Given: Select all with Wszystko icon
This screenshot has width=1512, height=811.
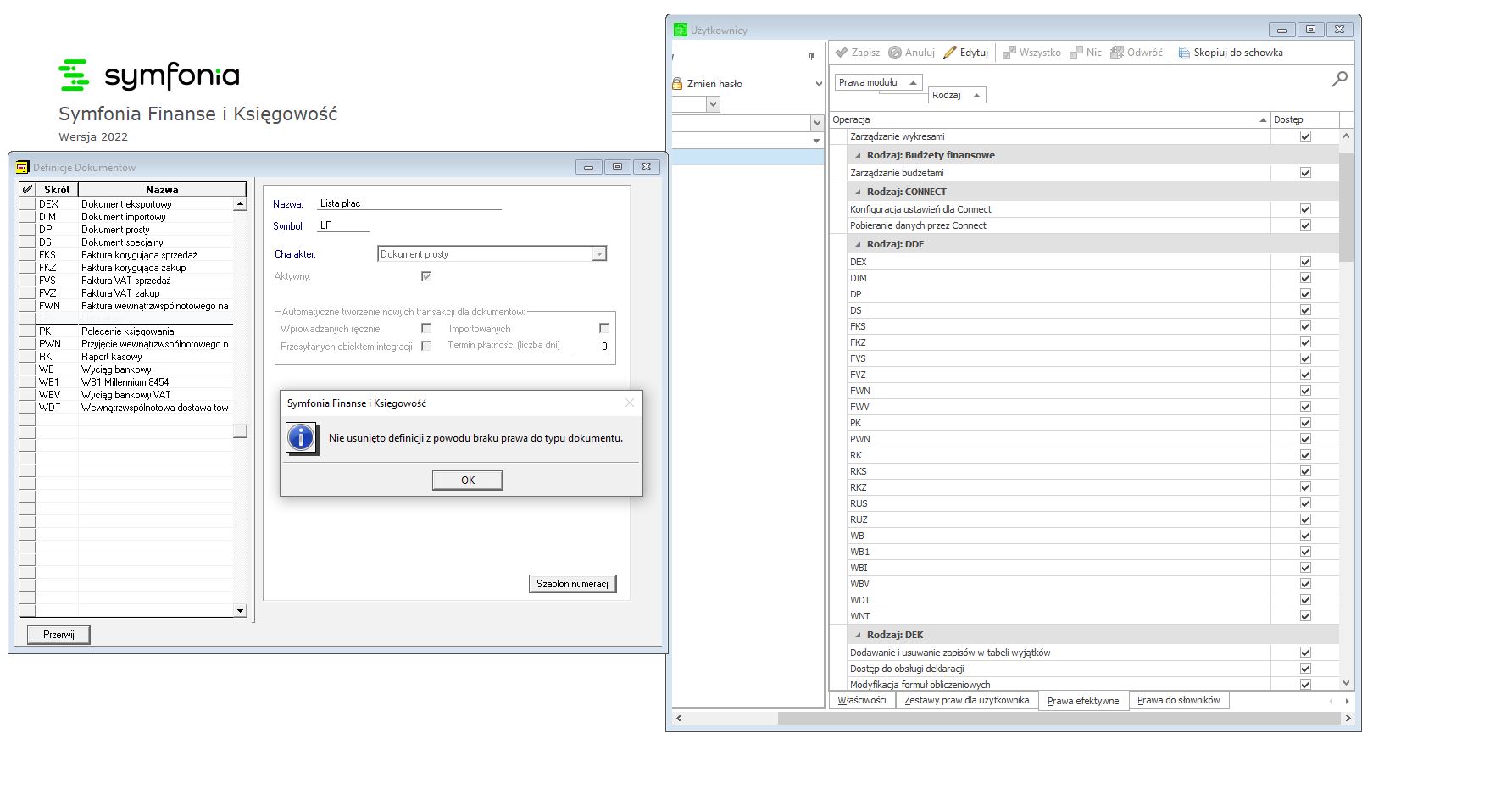Looking at the screenshot, I should click(1009, 53).
